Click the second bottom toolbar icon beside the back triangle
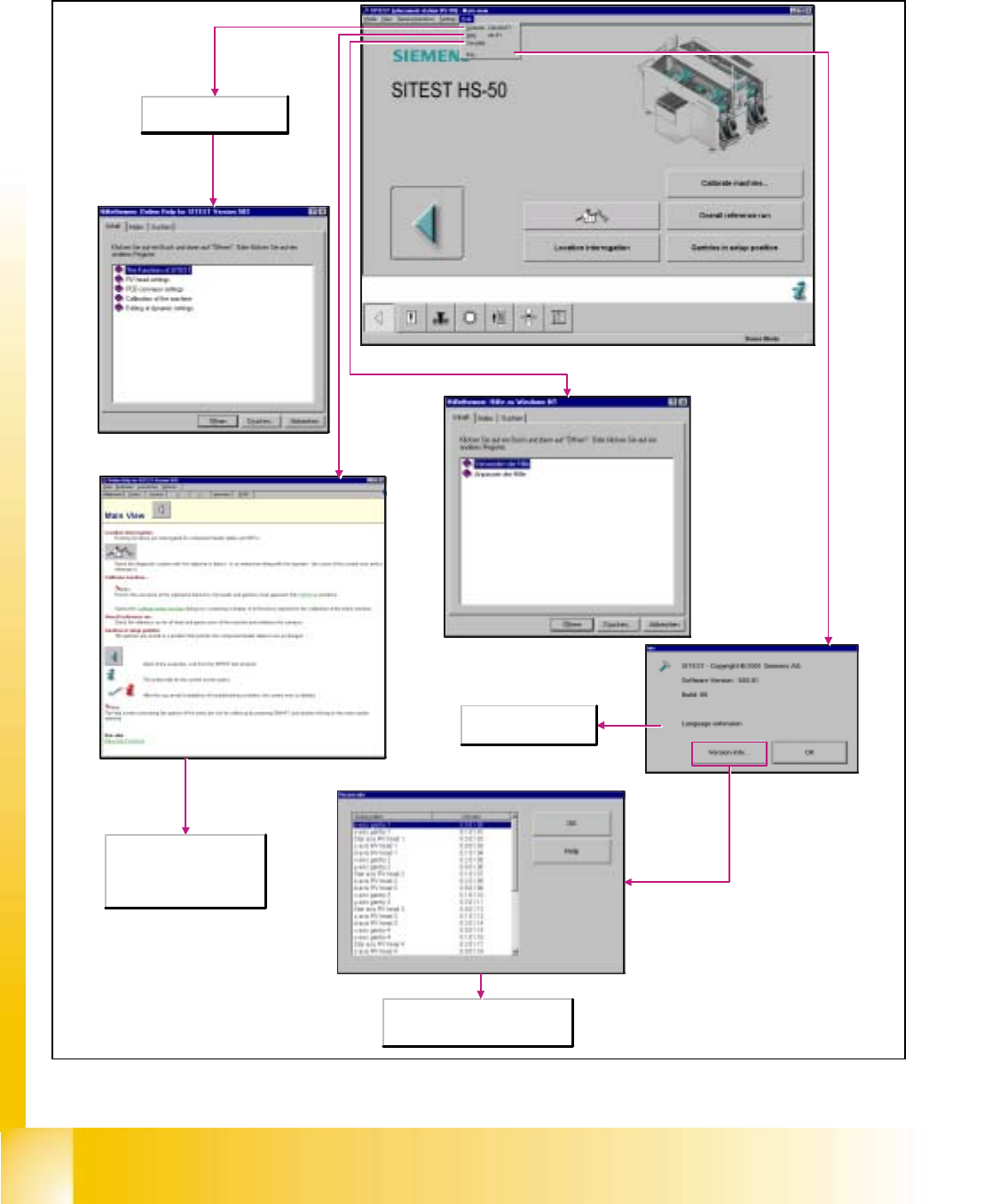The height and width of the screenshot is (1204, 1008). [x=411, y=317]
